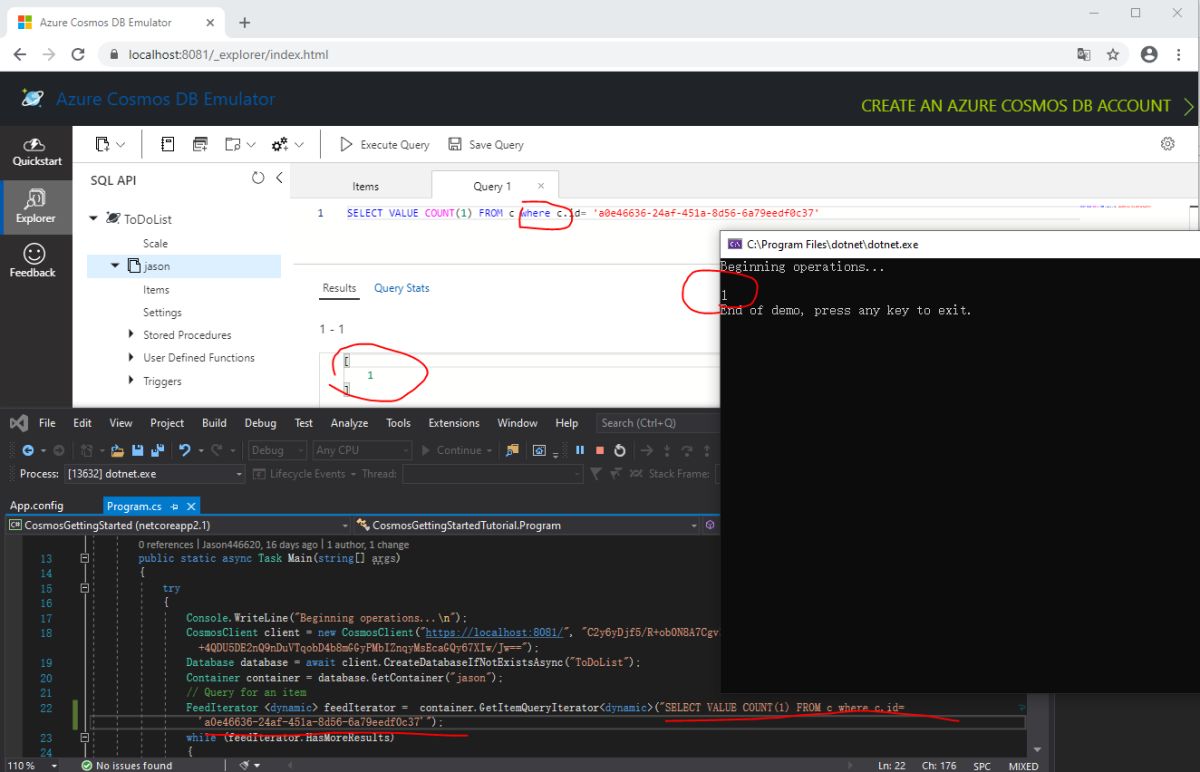The width and height of the screenshot is (1200, 772).
Task: Expand the Stored Procedures node
Action: click(132, 335)
